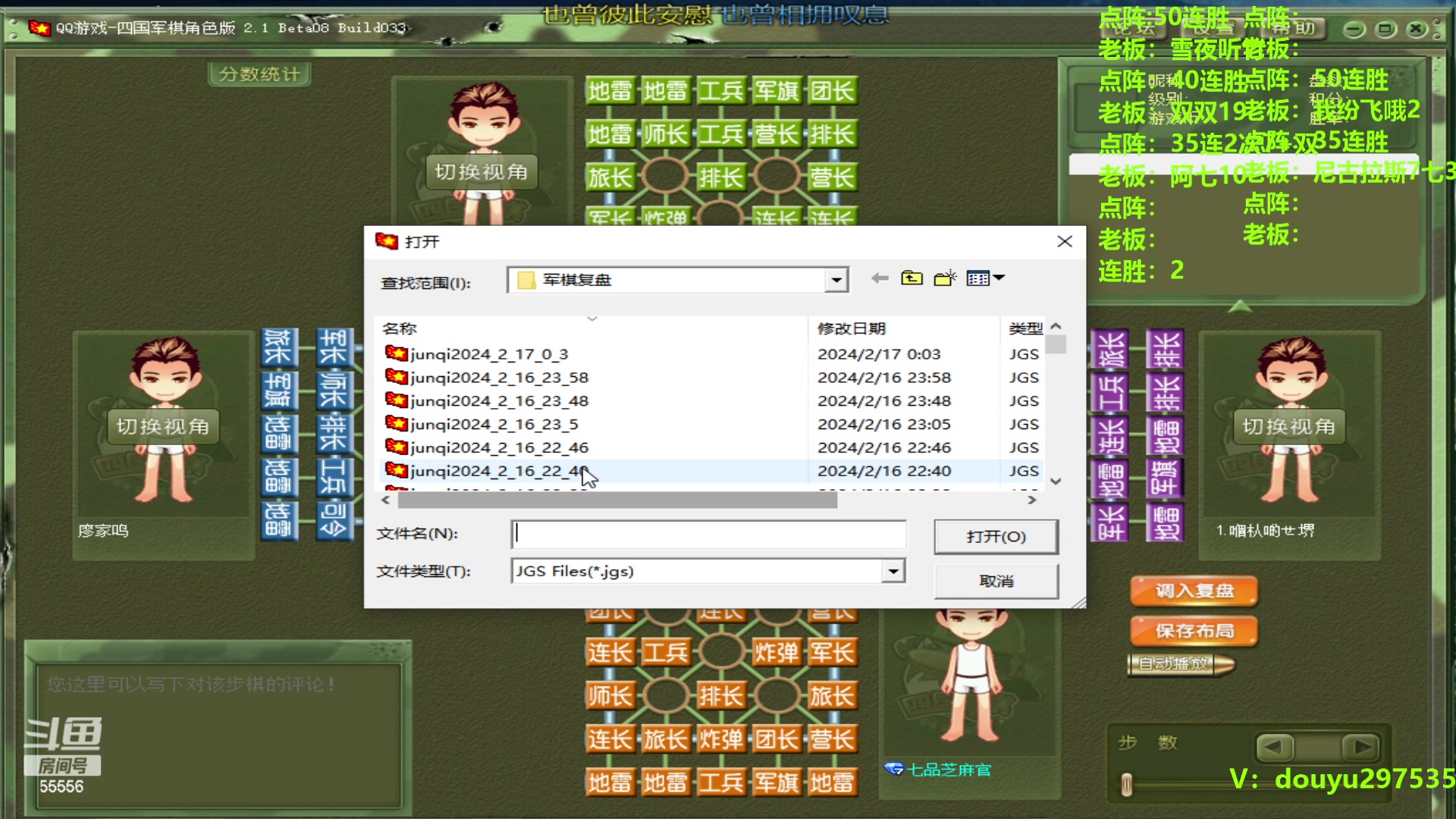
Task: Start 自动播放 auto playback
Action: point(1181,664)
